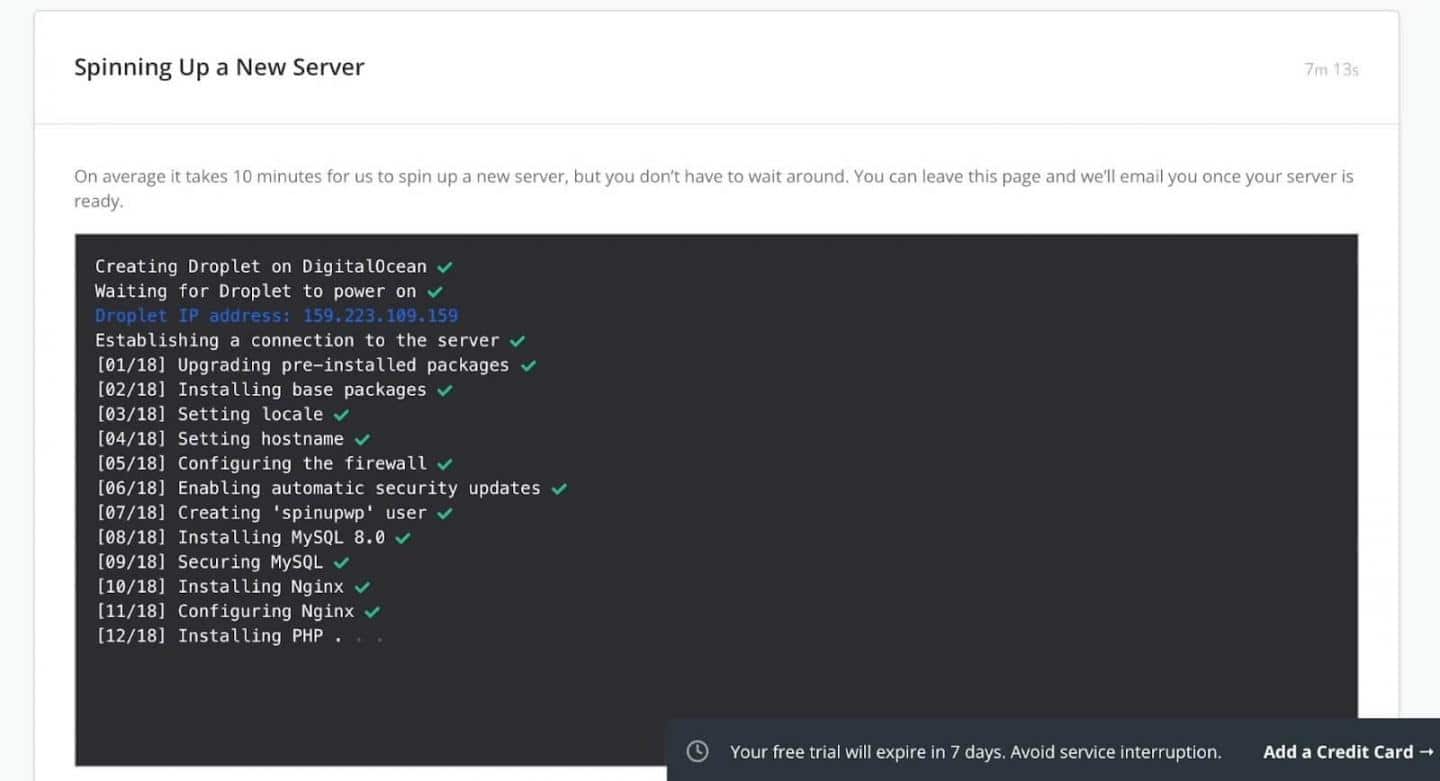Click the Spinning Up a New Server heading
This screenshot has width=1440, height=781.
[x=219, y=67]
